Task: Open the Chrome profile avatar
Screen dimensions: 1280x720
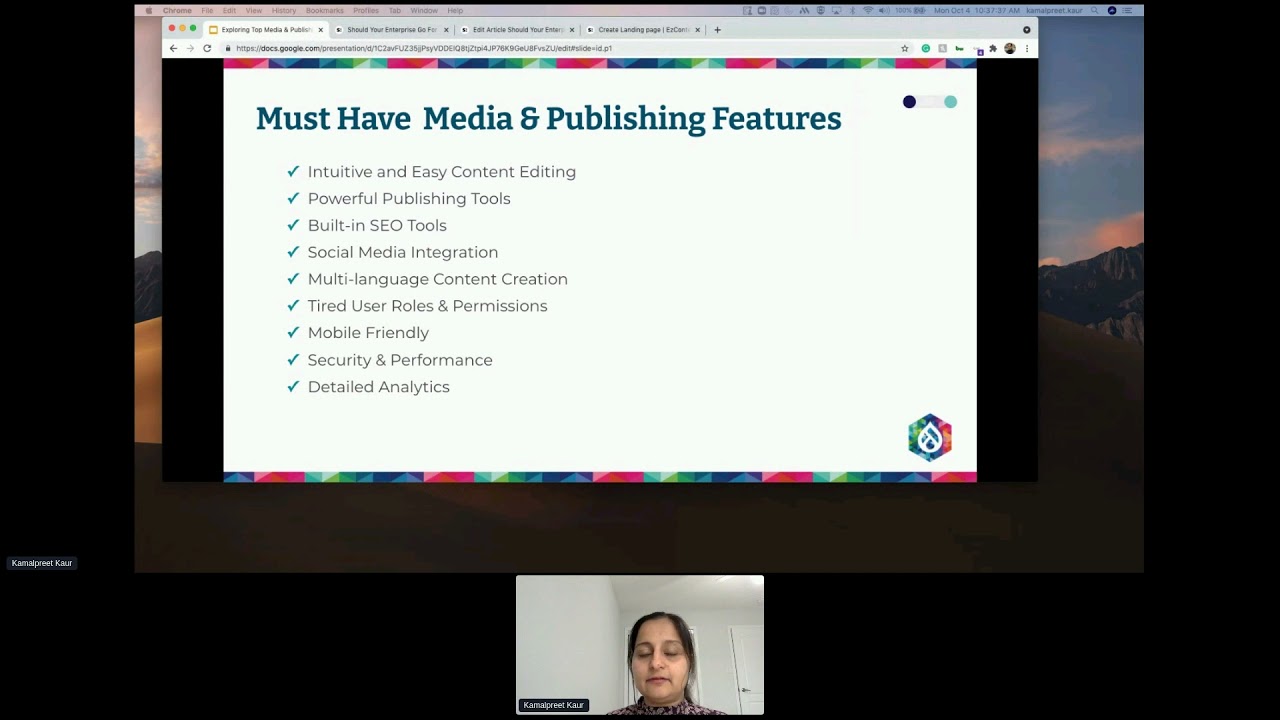Action: 1010,48
